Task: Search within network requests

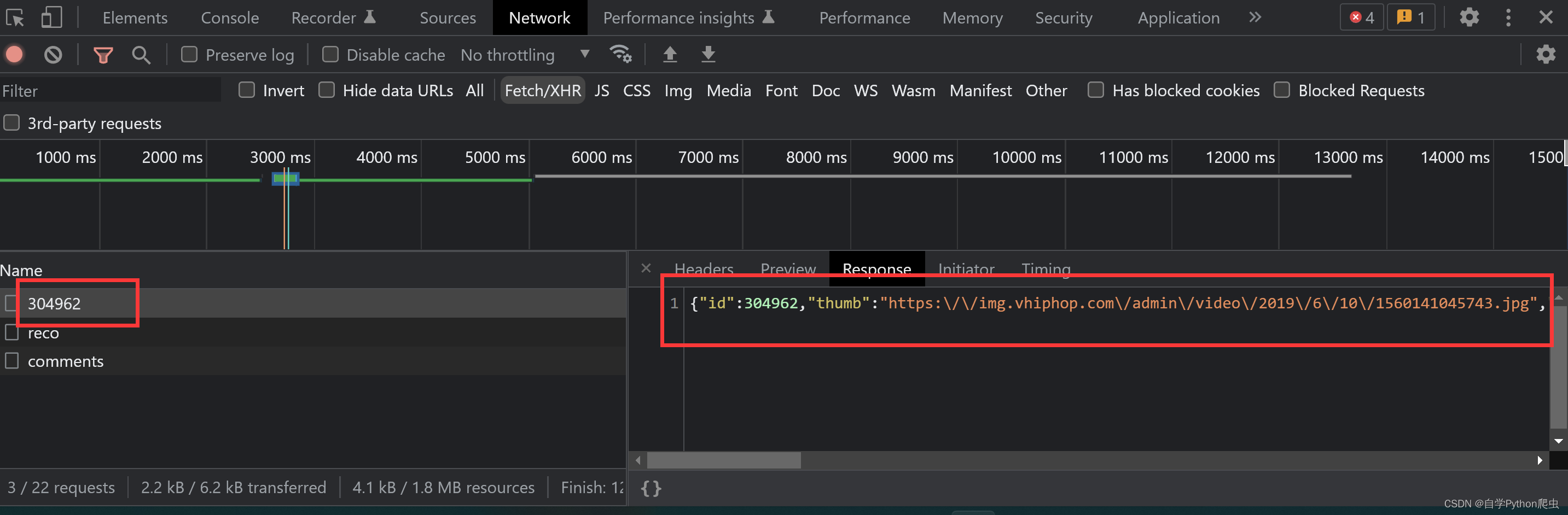Action: point(141,54)
